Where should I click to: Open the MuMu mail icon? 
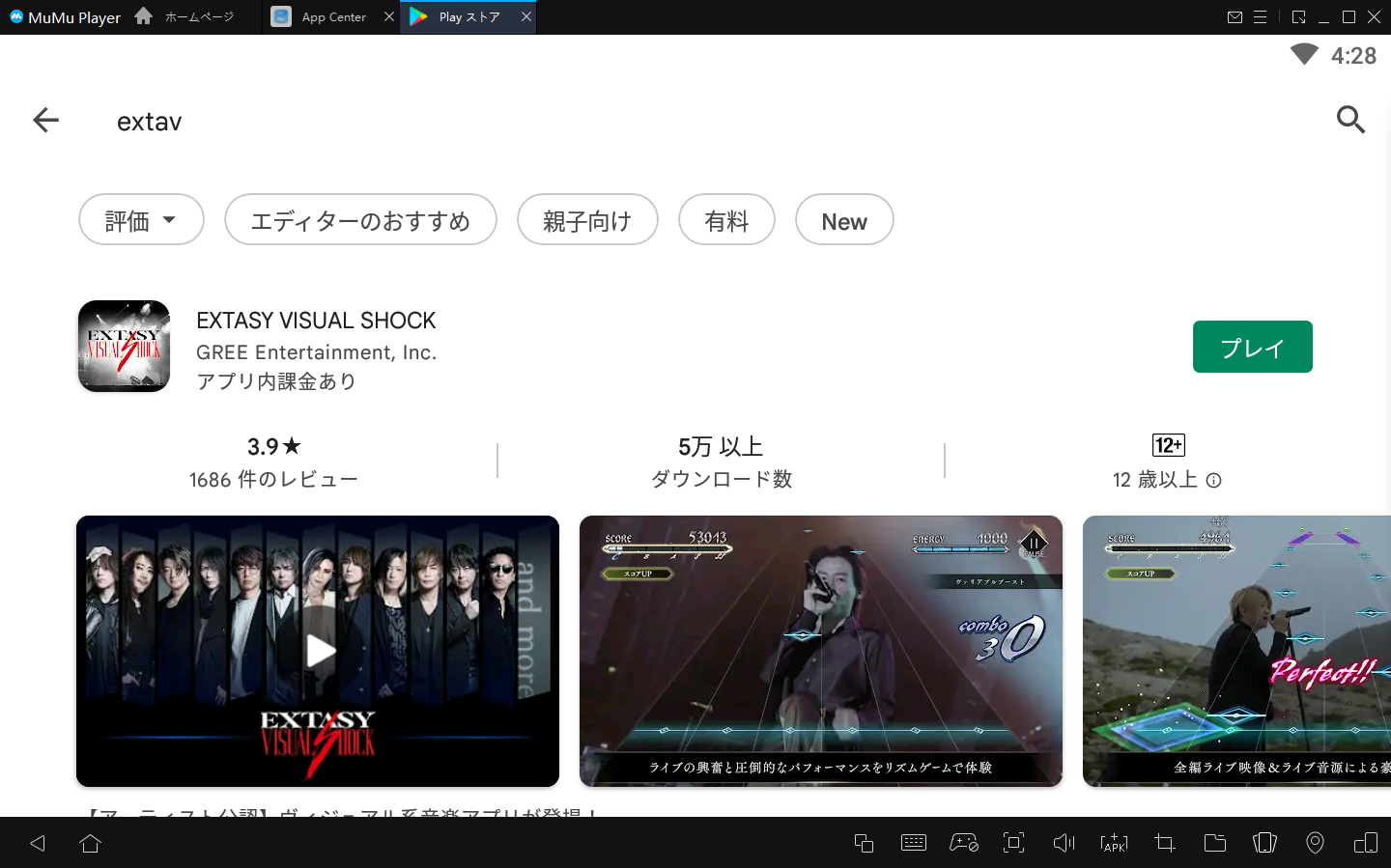(x=1235, y=17)
